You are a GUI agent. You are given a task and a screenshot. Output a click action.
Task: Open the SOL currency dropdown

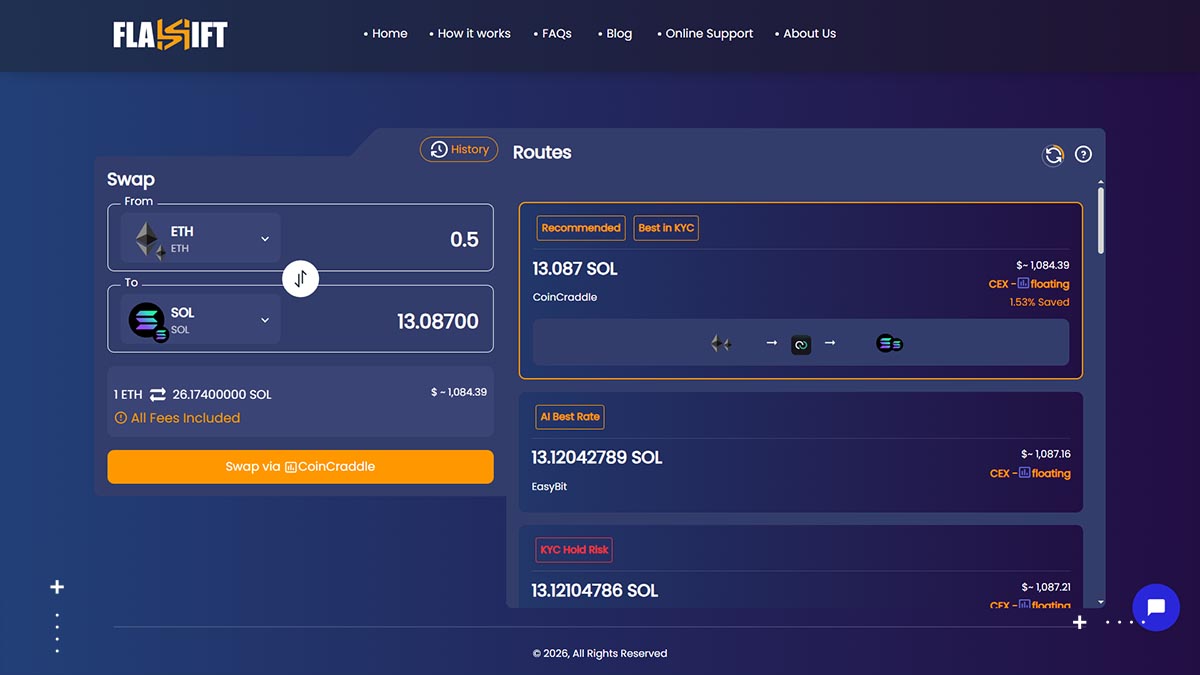(x=265, y=319)
